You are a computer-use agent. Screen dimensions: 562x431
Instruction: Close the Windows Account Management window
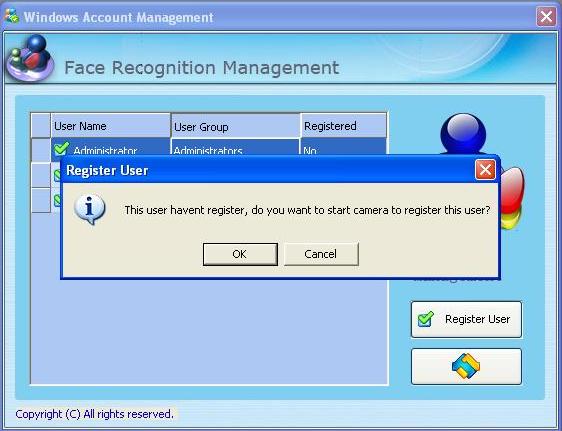coord(546,16)
